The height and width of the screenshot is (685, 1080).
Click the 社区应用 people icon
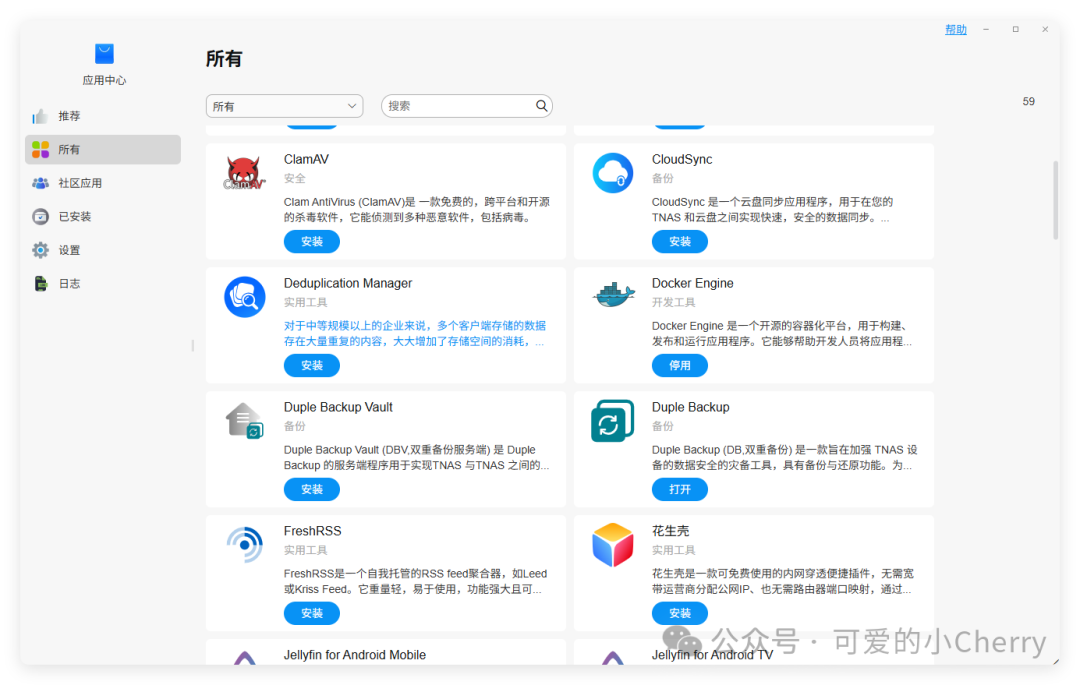[41, 183]
